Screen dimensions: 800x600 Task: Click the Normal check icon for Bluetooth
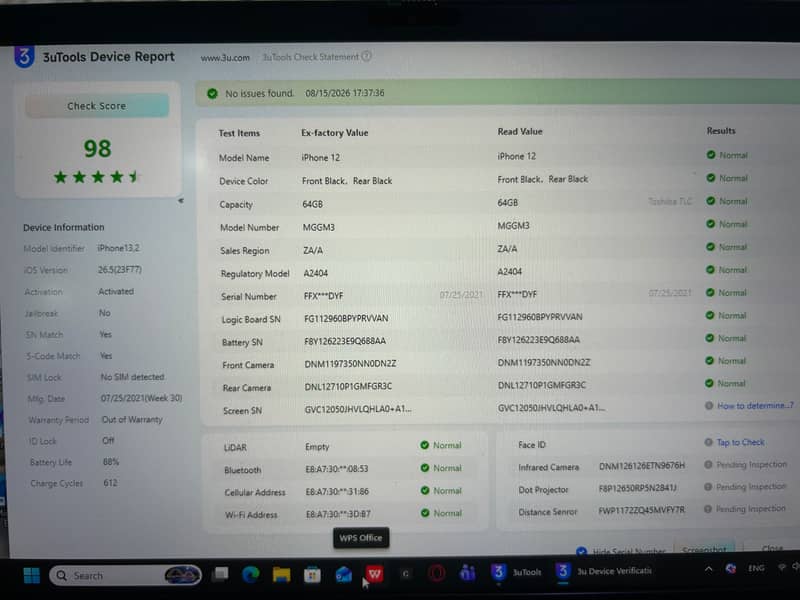(x=424, y=468)
